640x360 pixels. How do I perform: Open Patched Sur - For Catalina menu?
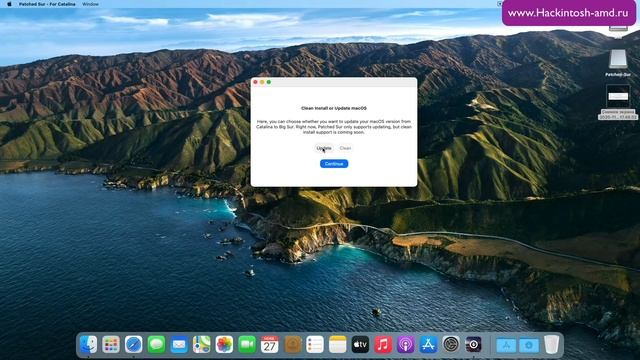[47, 4]
